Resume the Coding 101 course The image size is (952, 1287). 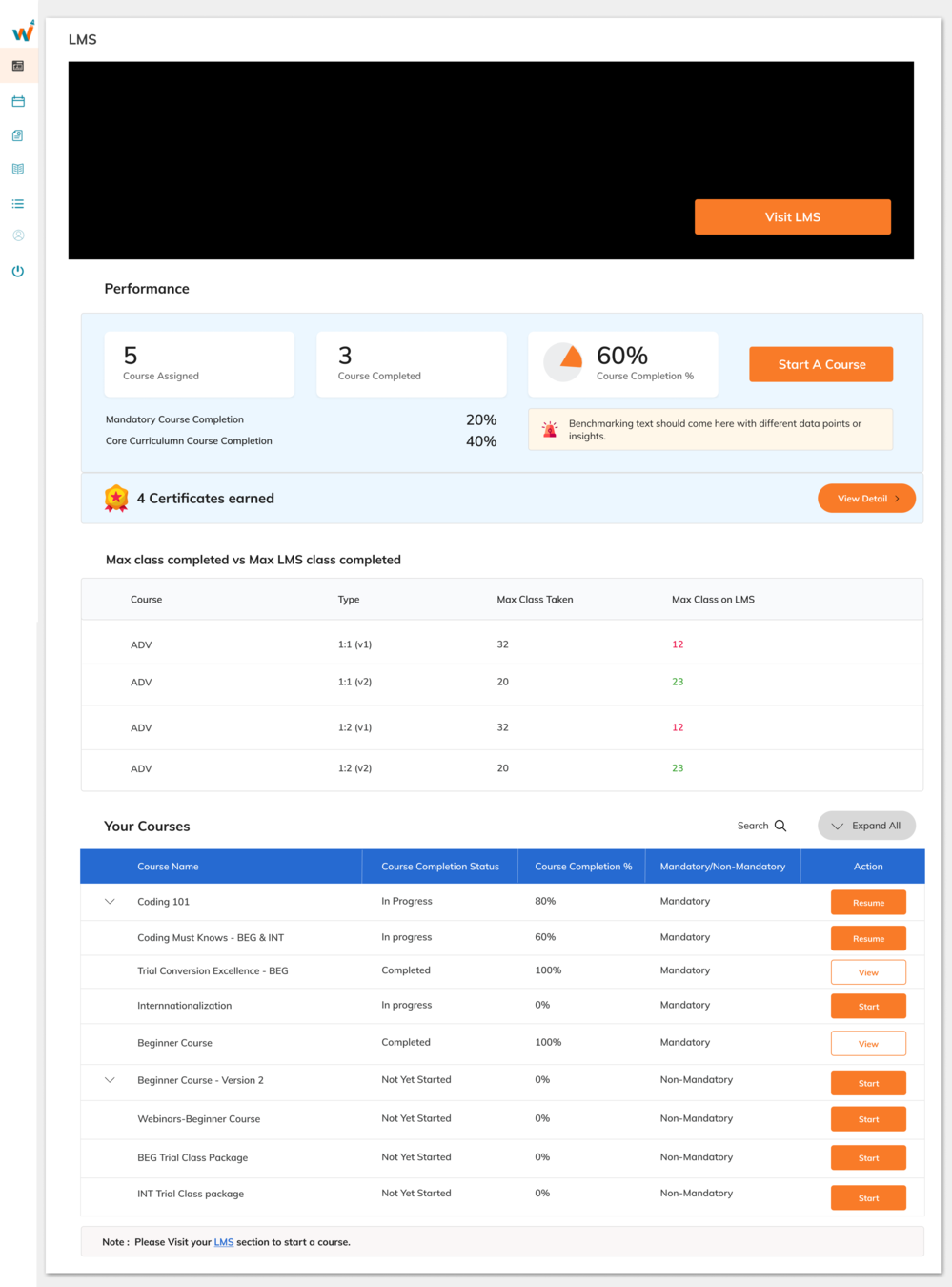[868, 902]
